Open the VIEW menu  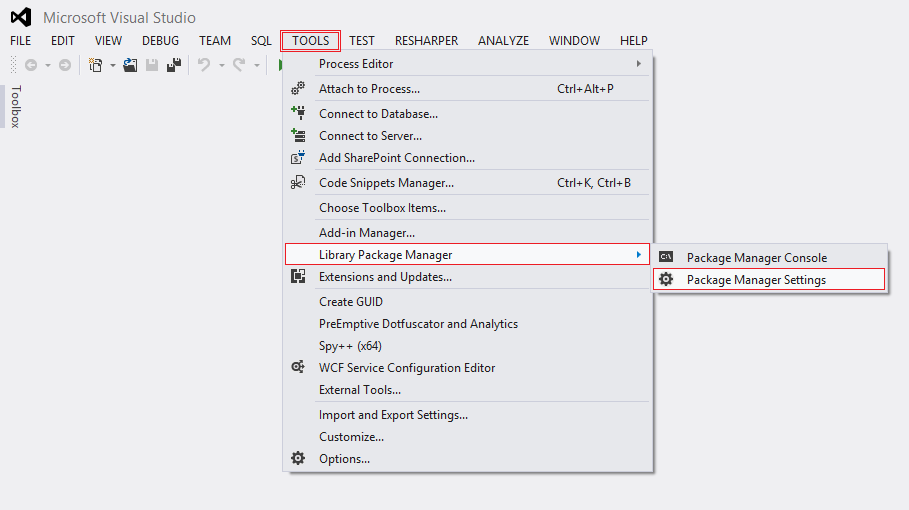pyautogui.click(x=108, y=41)
